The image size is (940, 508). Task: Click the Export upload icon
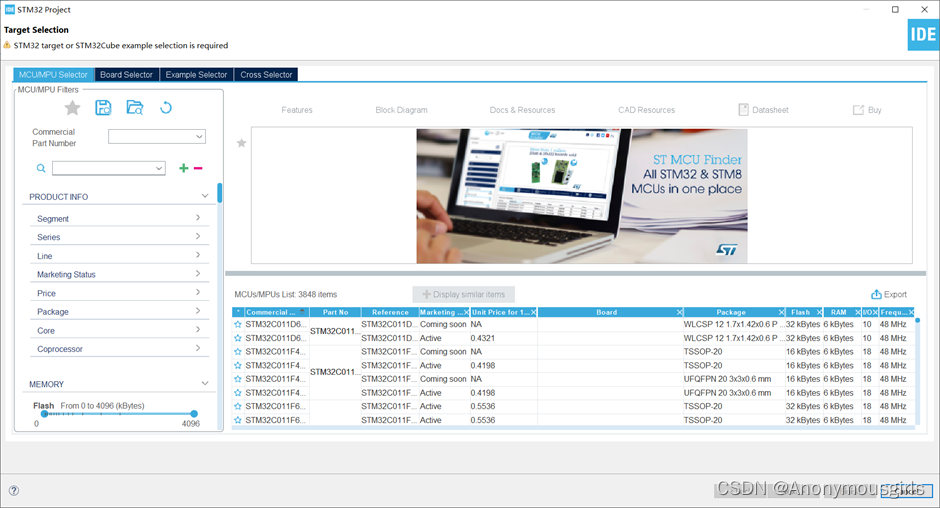[876, 294]
